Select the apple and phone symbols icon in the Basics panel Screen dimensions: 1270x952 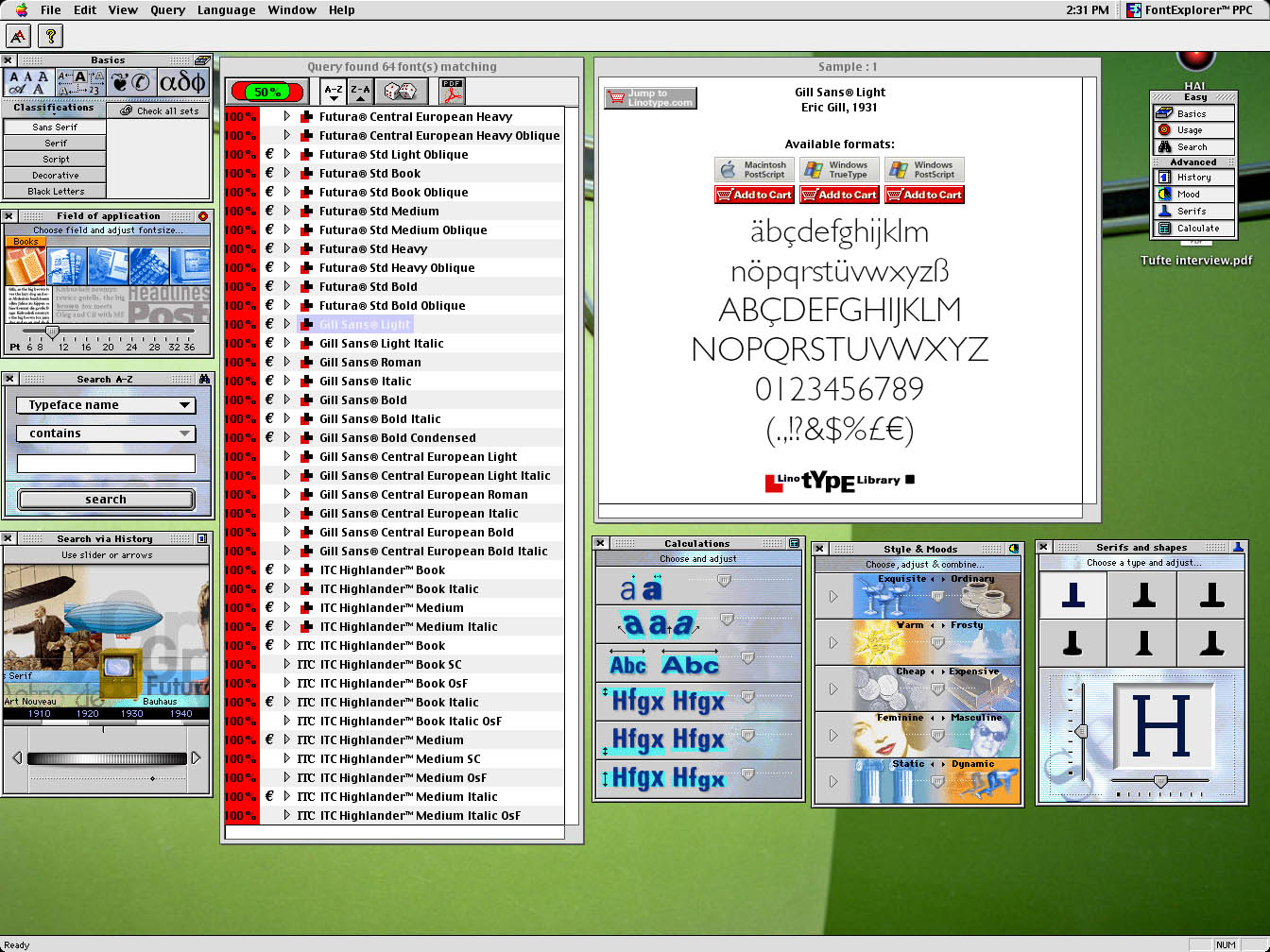(x=131, y=83)
